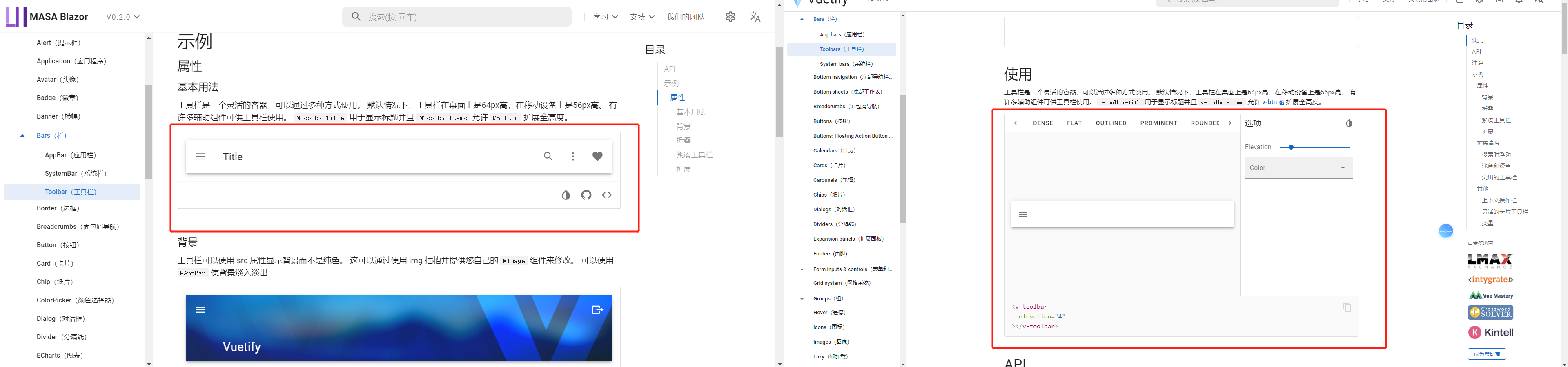Select Toolbar (工具栏) in MASA sidebar

[72, 192]
